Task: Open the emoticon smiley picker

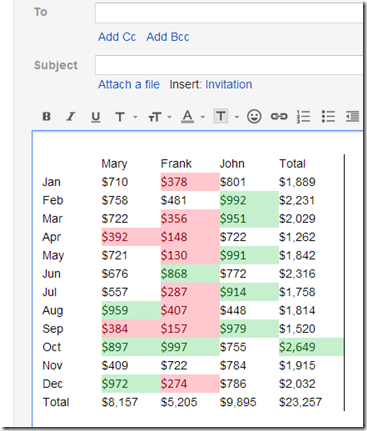Action: click(254, 117)
